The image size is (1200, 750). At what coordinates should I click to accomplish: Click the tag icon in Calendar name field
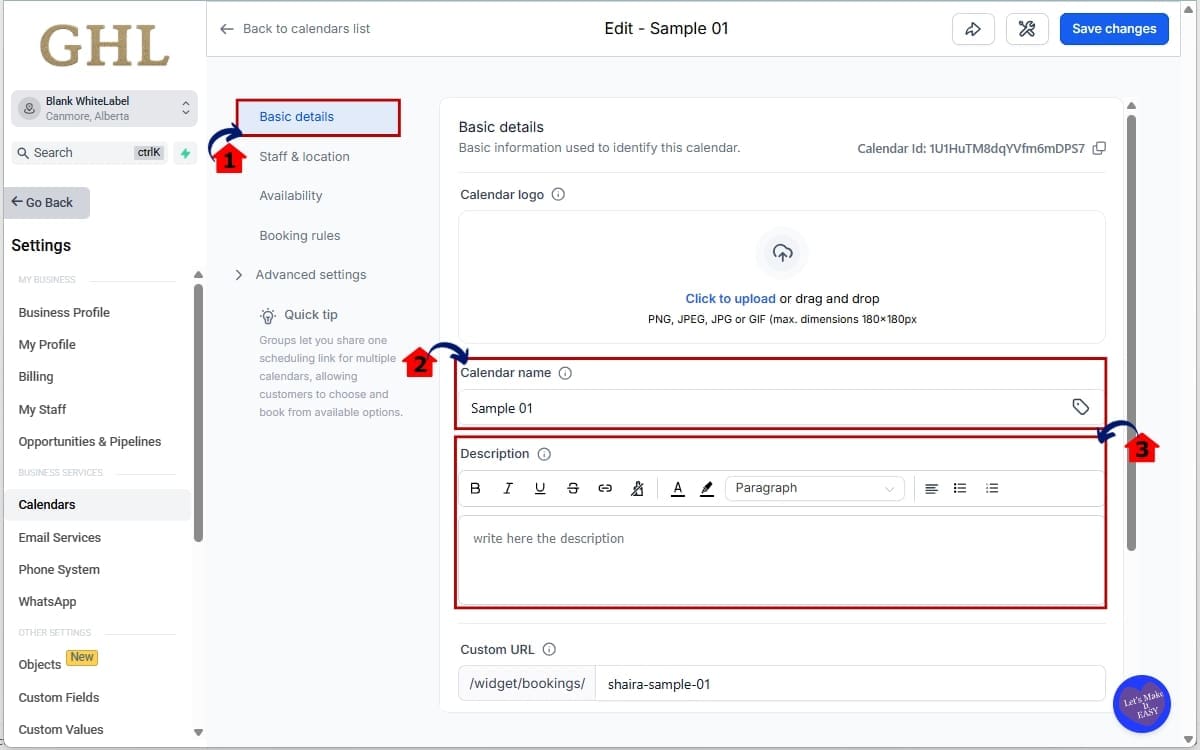pyautogui.click(x=1081, y=407)
